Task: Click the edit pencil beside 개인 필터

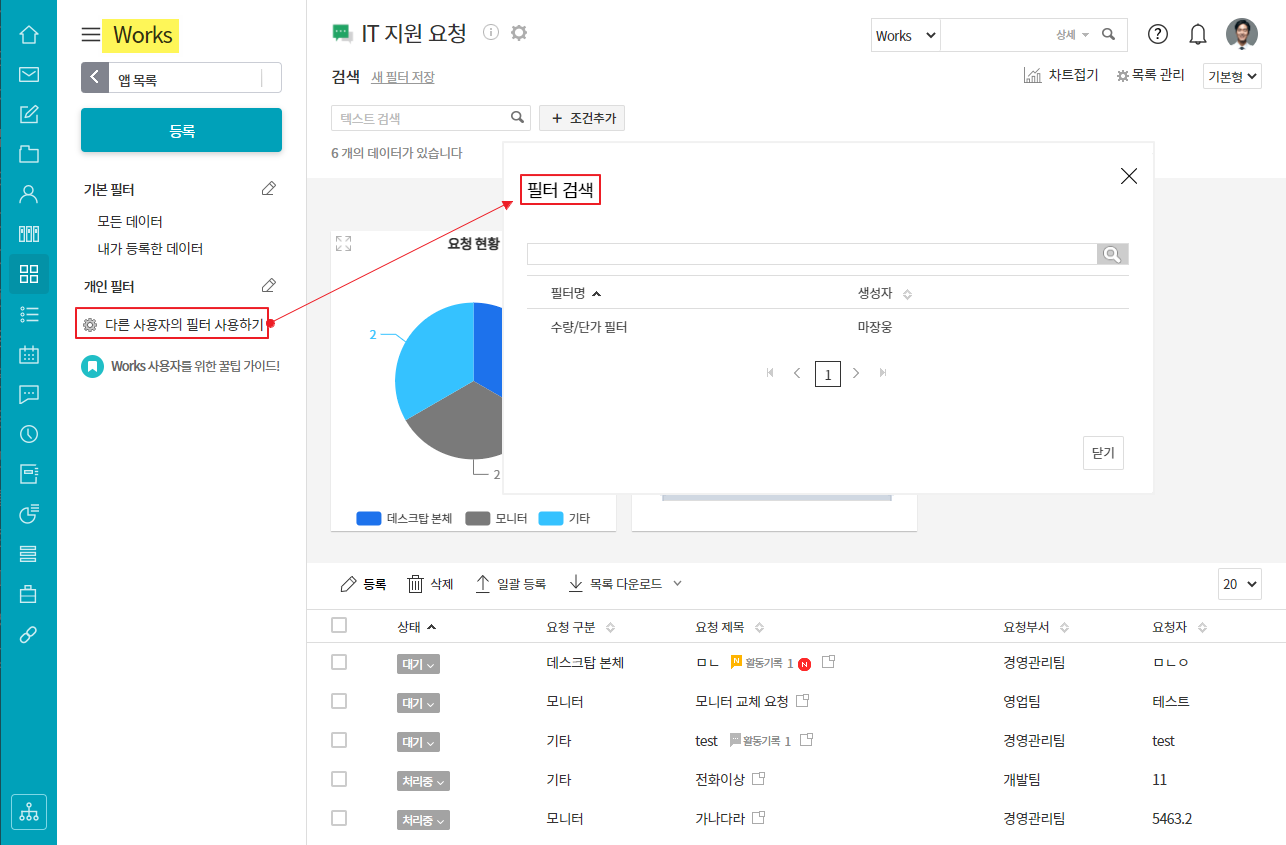Action: point(268,286)
